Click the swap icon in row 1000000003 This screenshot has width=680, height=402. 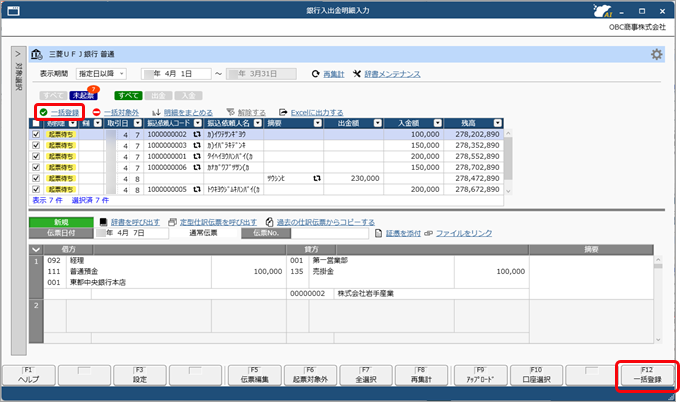pyautogui.click(x=197, y=145)
